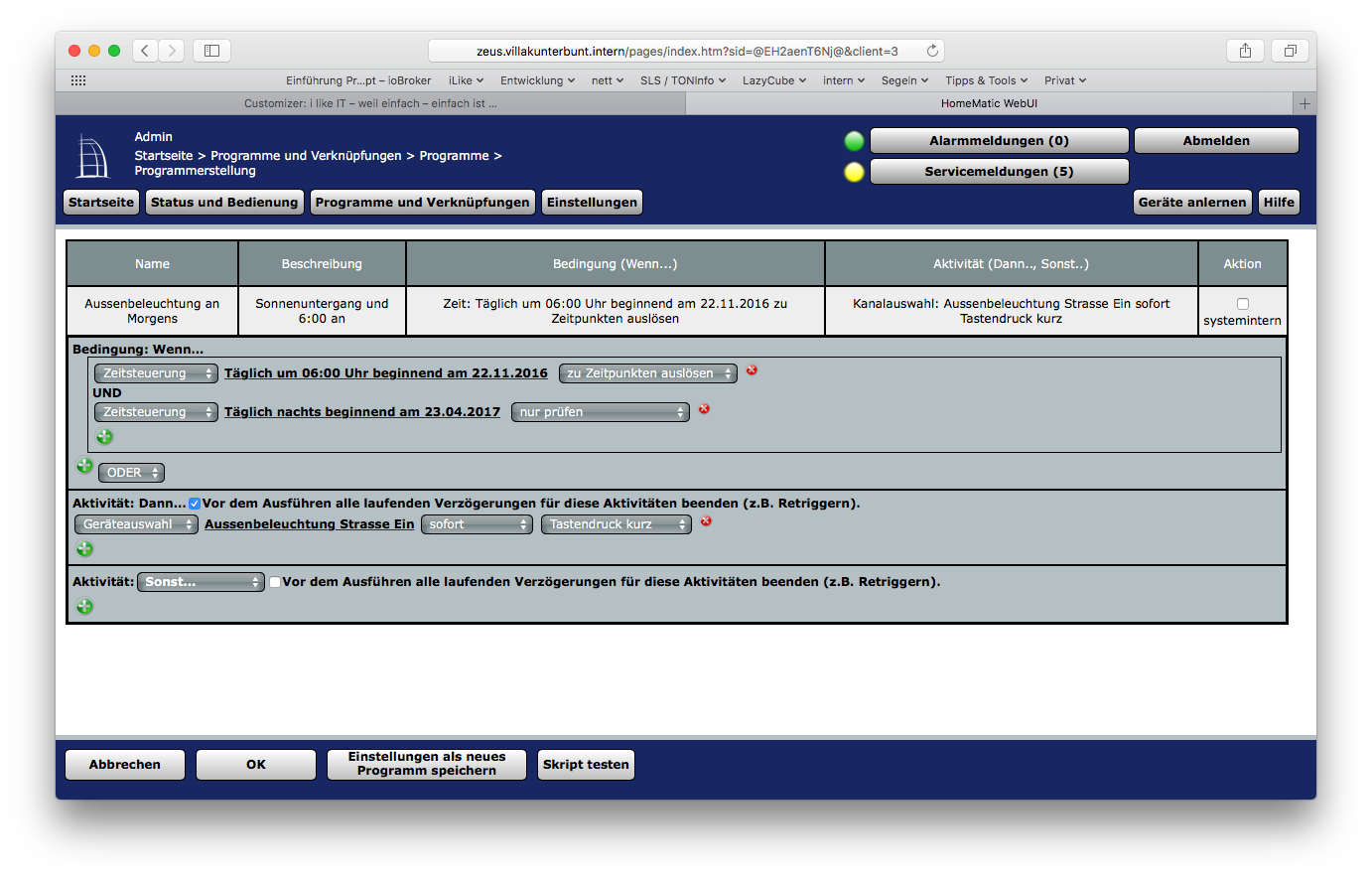Uncheck retrigger option for Dann activity
The image size is (1372, 879).
(195, 504)
